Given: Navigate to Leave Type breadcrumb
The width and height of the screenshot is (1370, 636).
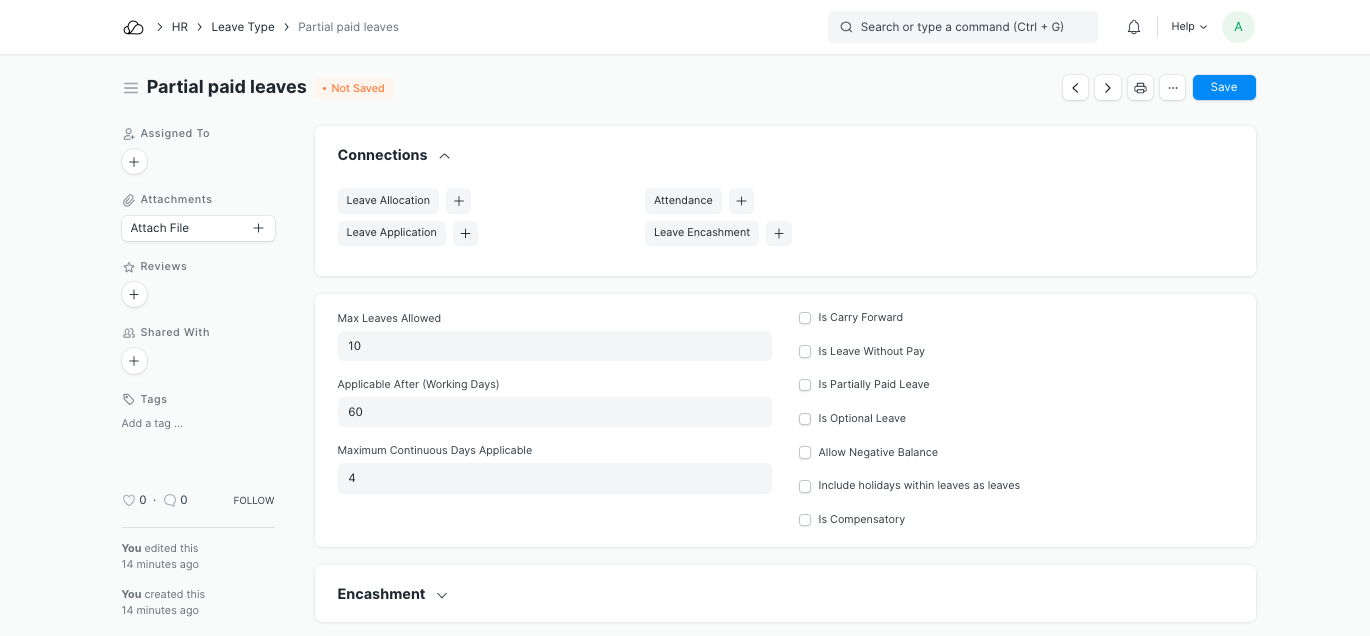Looking at the screenshot, I should point(242,27).
